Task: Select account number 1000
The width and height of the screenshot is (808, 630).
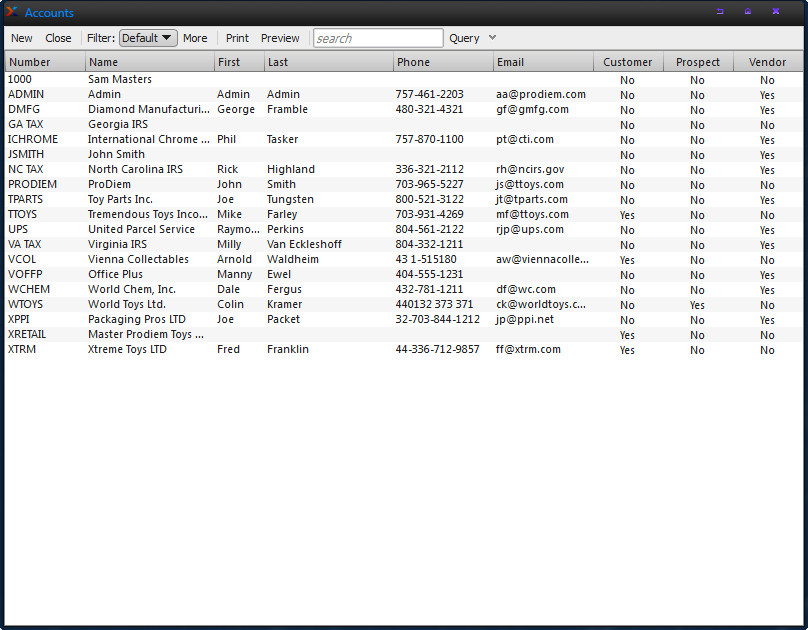Action: tap(20, 79)
